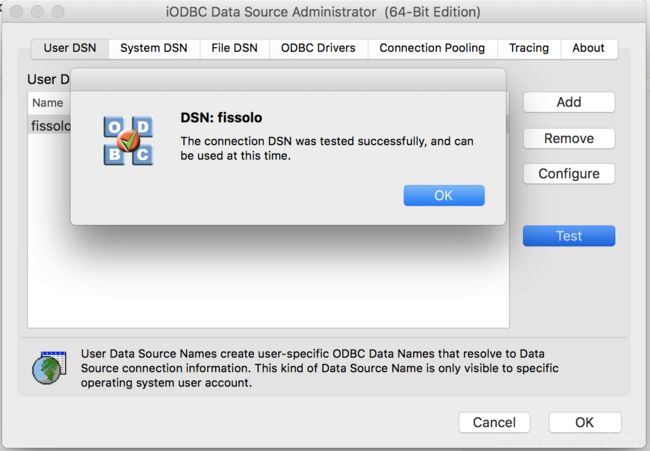Remove the selected data source
Image resolution: width=650 pixels, height=451 pixels.
point(569,138)
